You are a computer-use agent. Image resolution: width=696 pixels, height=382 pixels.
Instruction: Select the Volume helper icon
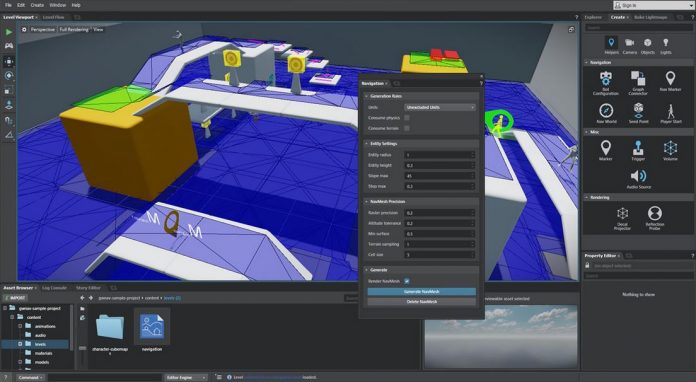coord(670,150)
